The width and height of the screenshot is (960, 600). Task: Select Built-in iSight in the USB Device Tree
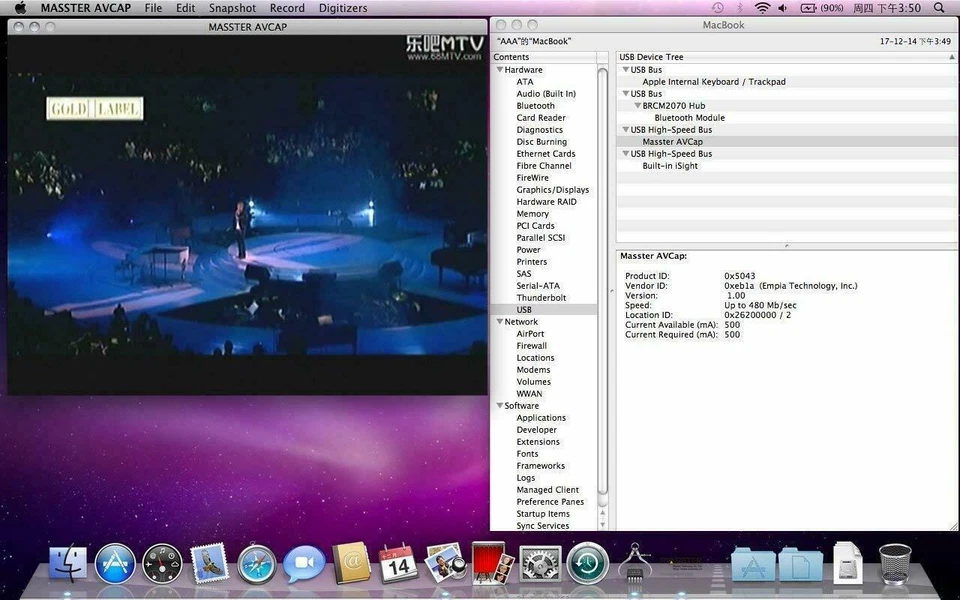coord(668,165)
